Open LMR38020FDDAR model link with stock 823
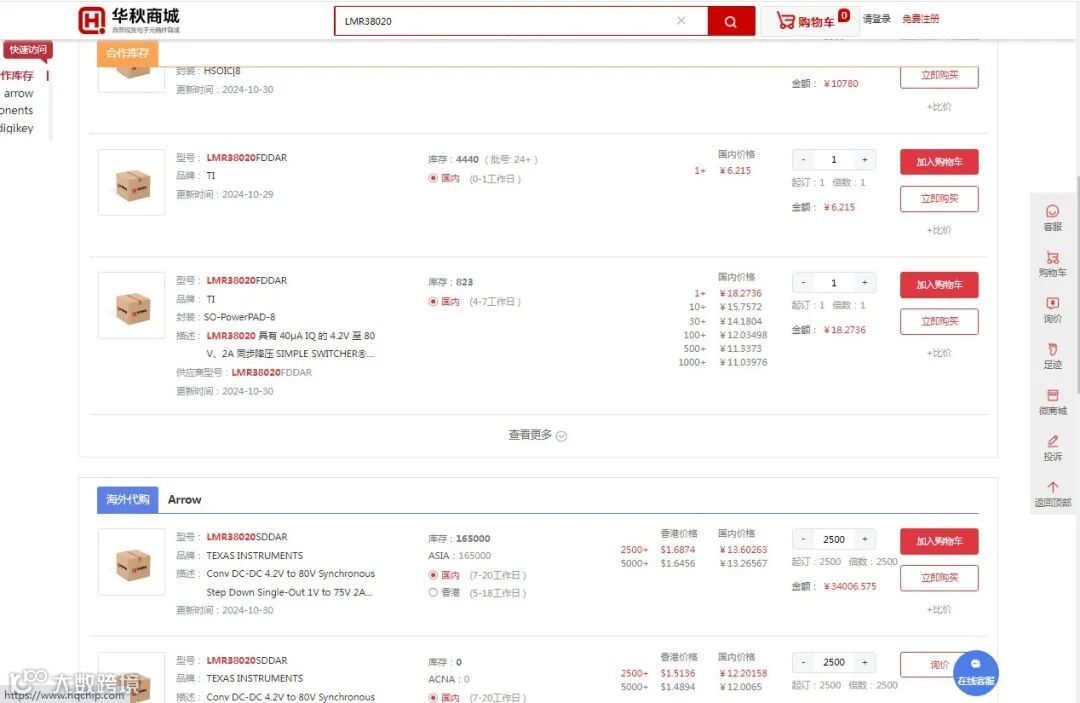 tap(247, 280)
